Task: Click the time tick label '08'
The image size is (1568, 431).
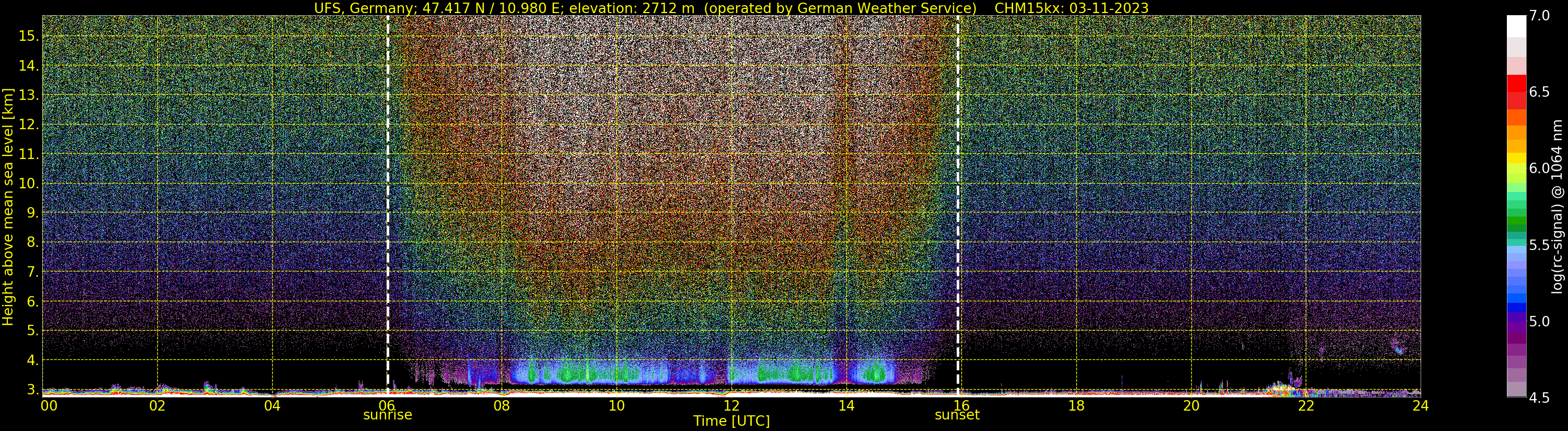Action: pyautogui.click(x=502, y=405)
